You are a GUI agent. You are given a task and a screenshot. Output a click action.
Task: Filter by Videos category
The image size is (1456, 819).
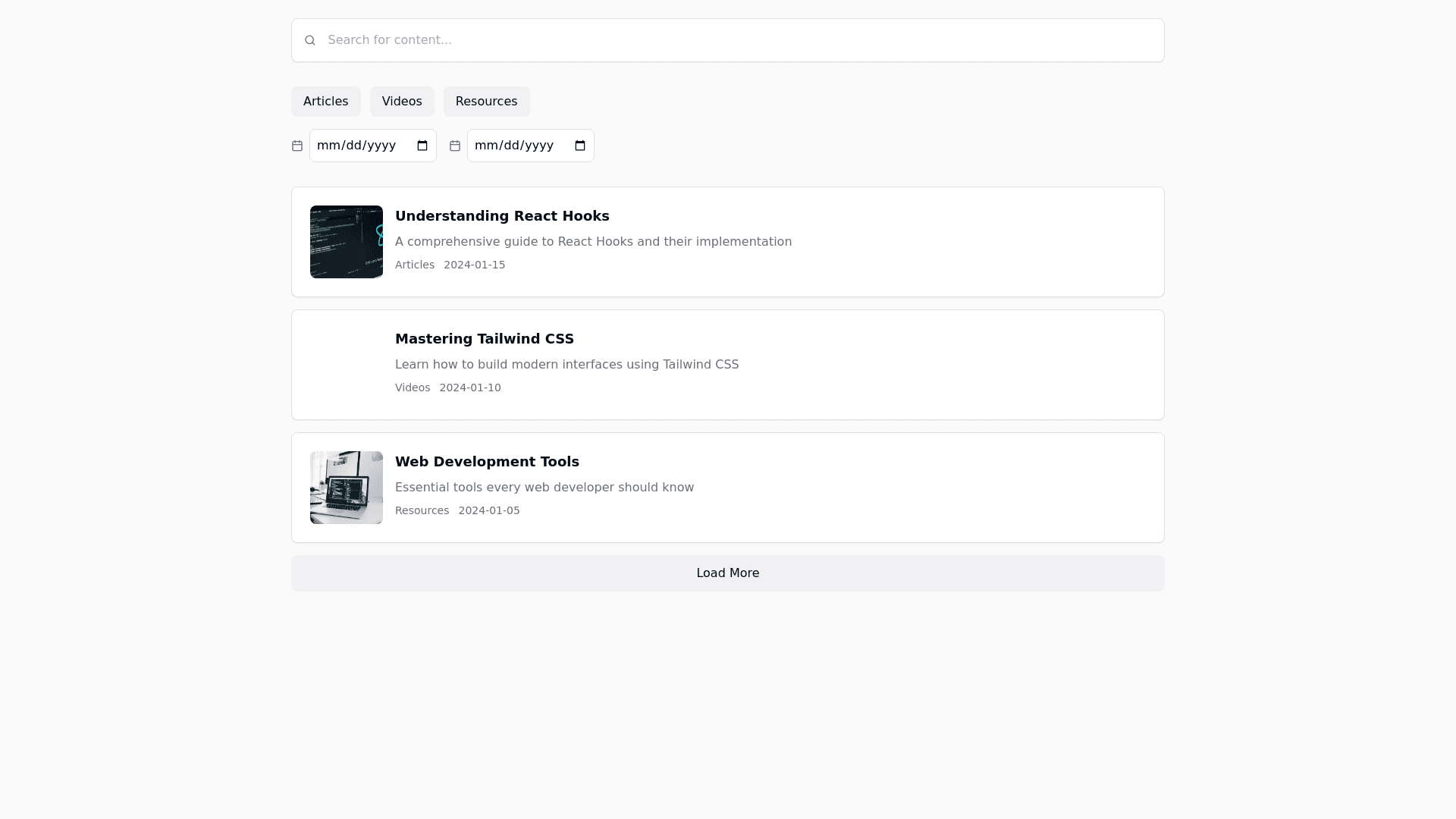[402, 102]
